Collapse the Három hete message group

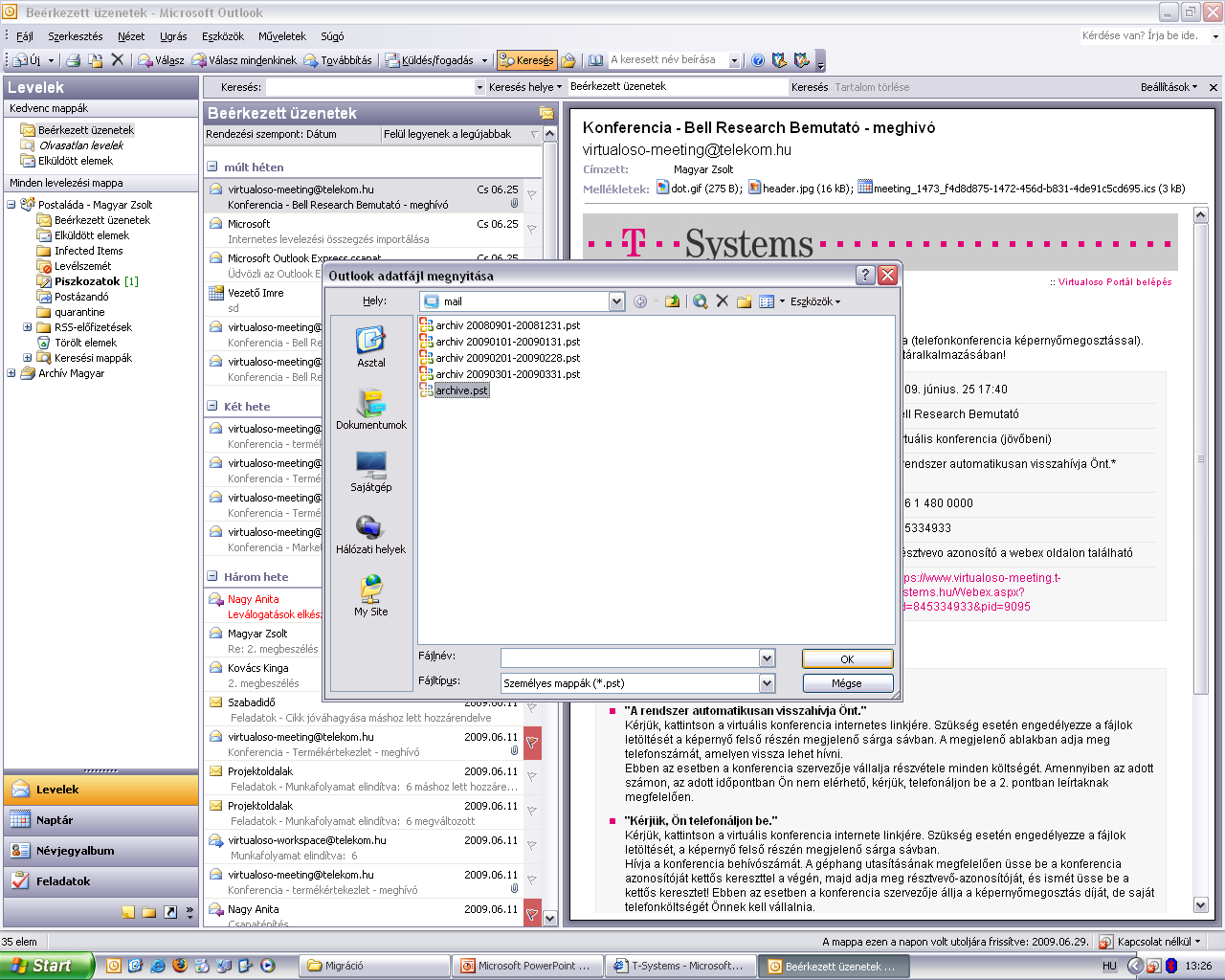(x=212, y=576)
